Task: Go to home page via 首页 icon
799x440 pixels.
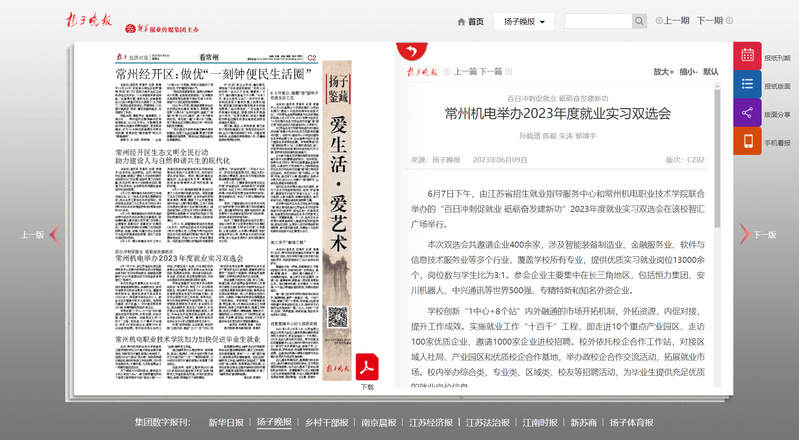Action: 470,21
